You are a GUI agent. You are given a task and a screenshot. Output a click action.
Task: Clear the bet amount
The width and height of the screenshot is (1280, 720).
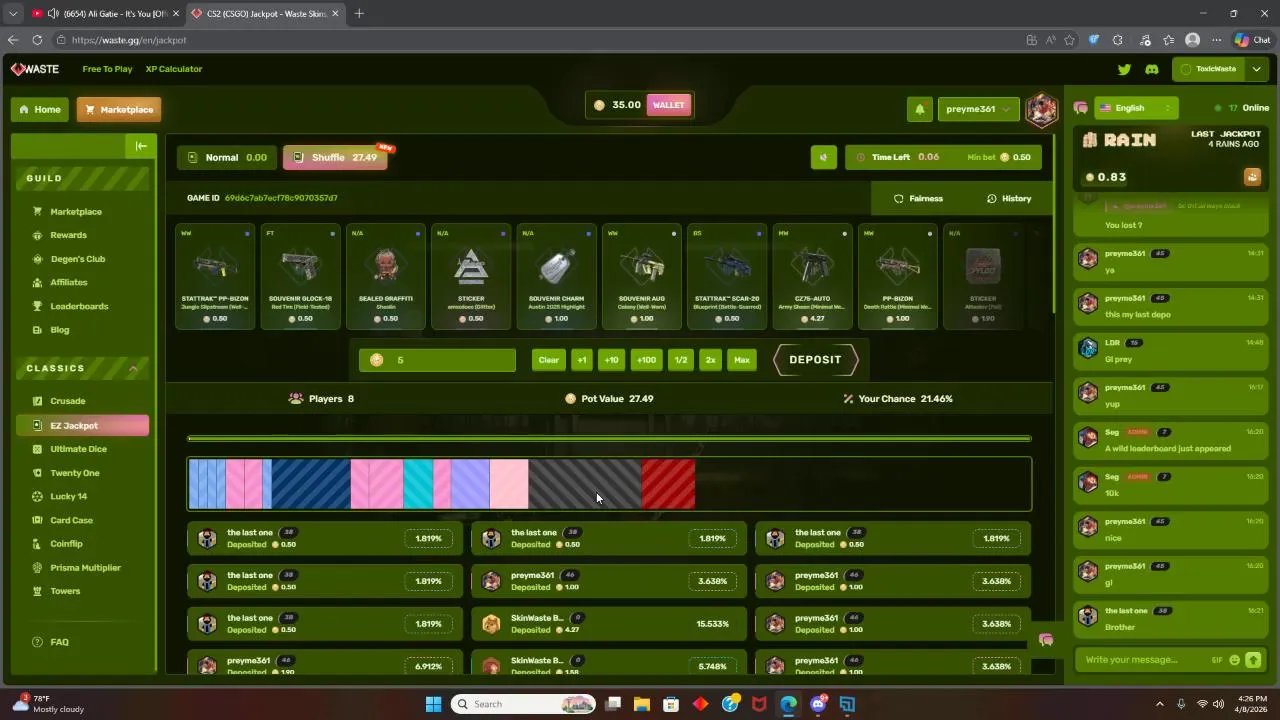pyautogui.click(x=548, y=360)
